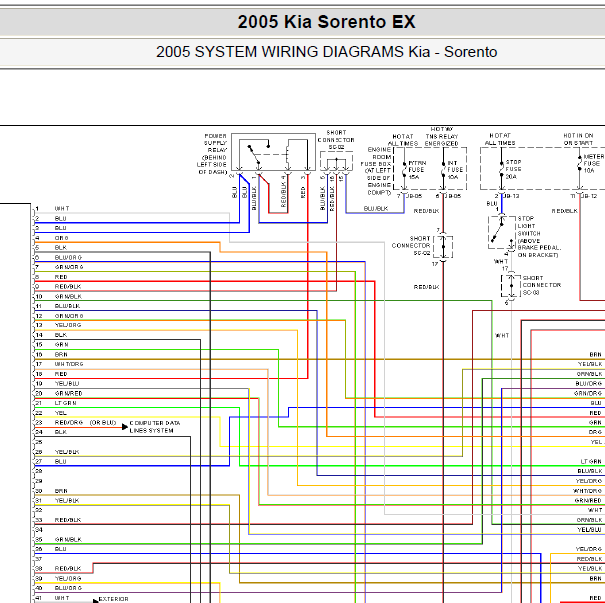Click the METER FUSE 10A label
Viewport: 605px width, 603px height.
tap(593, 164)
